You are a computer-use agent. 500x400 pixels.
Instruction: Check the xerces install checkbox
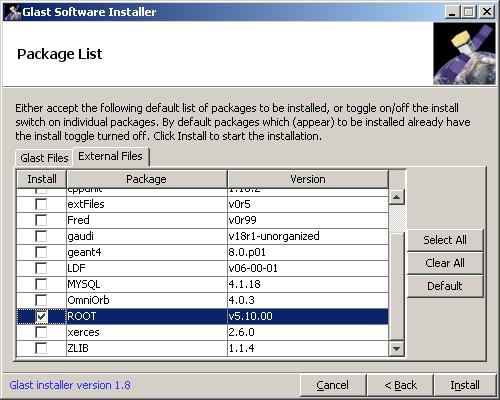(x=41, y=332)
